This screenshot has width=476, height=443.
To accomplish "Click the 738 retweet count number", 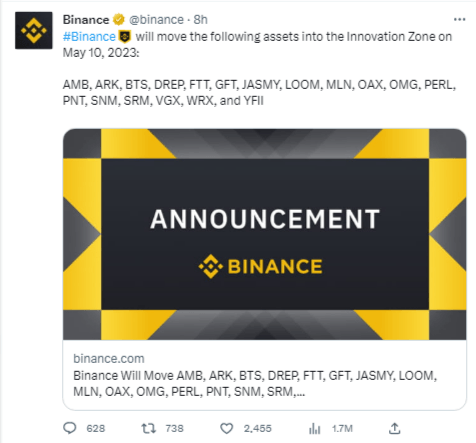I will coord(175,428).
